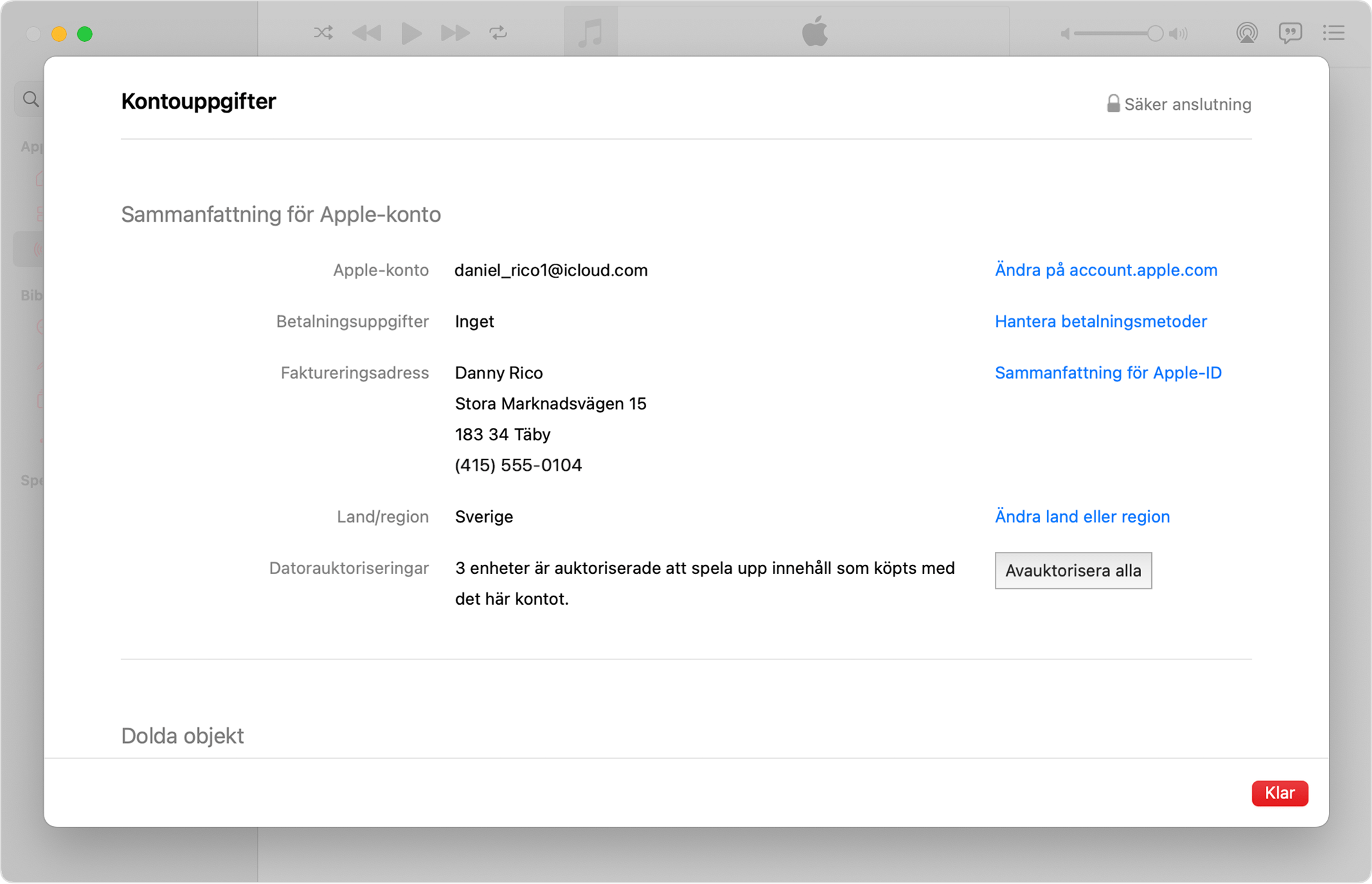
Task: Click the Dolda objekt section heading
Action: [x=183, y=735]
